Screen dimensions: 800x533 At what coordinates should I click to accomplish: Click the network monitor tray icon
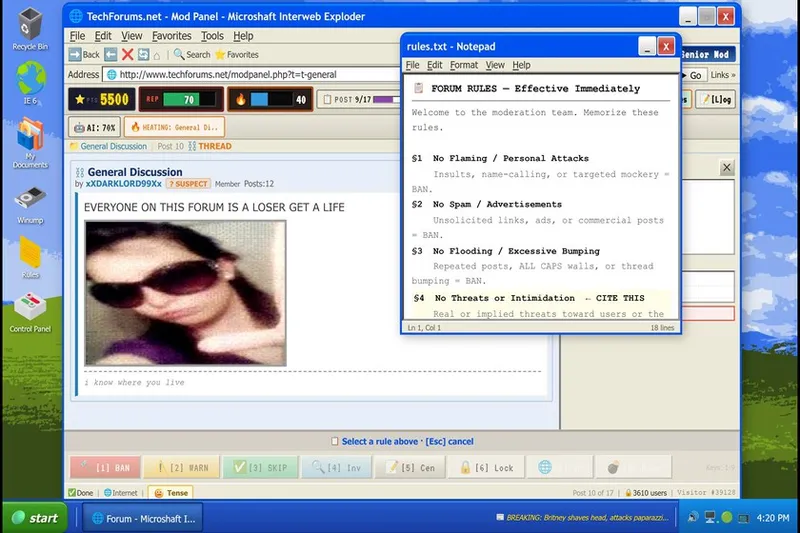[710, 518]
